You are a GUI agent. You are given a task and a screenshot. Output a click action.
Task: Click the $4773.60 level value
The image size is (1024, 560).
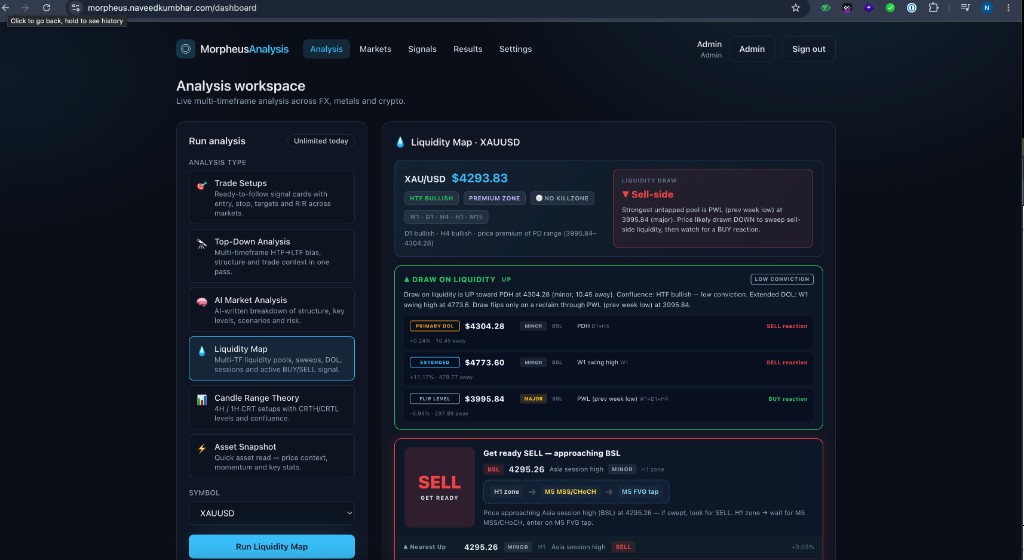click(x=485, y=363)
